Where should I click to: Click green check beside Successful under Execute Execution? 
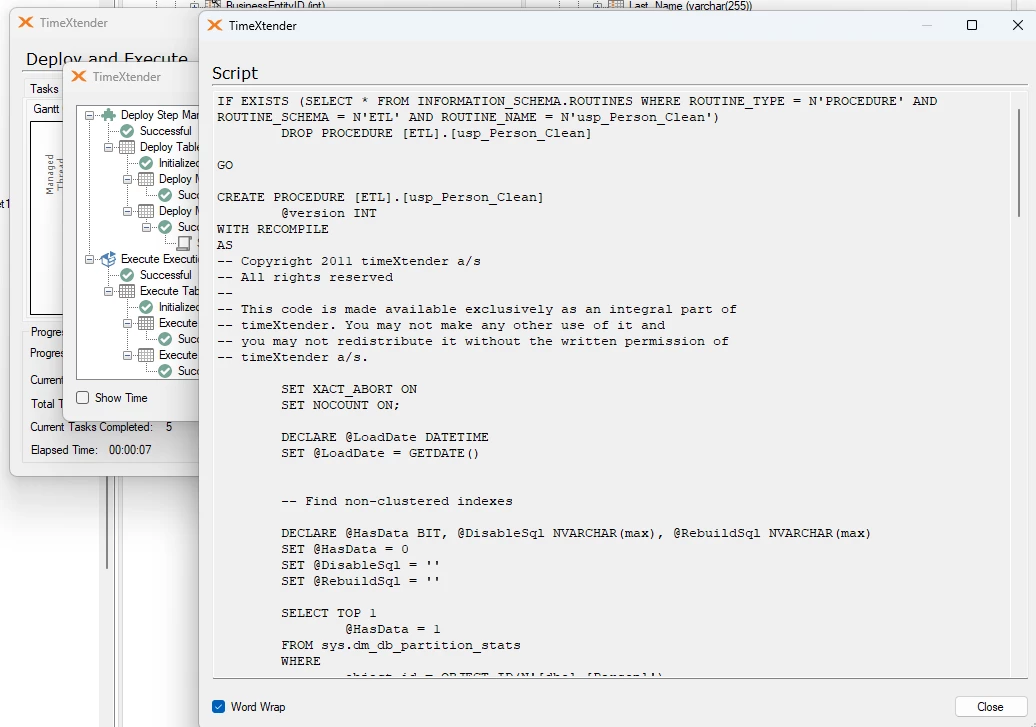click(128, 275)
